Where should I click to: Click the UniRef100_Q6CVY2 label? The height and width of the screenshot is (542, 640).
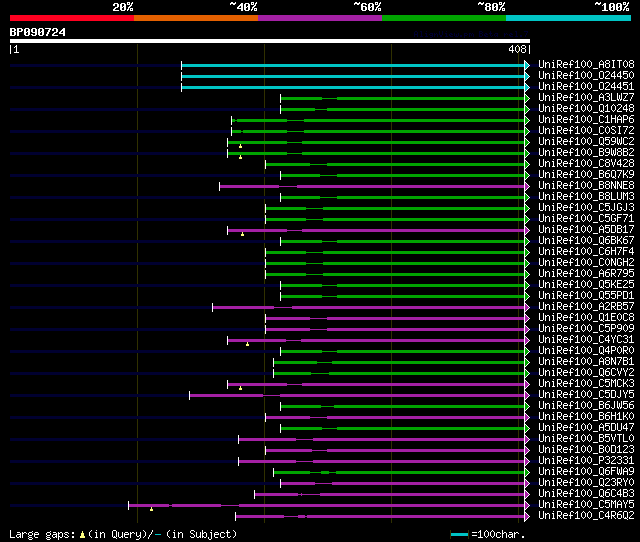[x=586, y=373]
